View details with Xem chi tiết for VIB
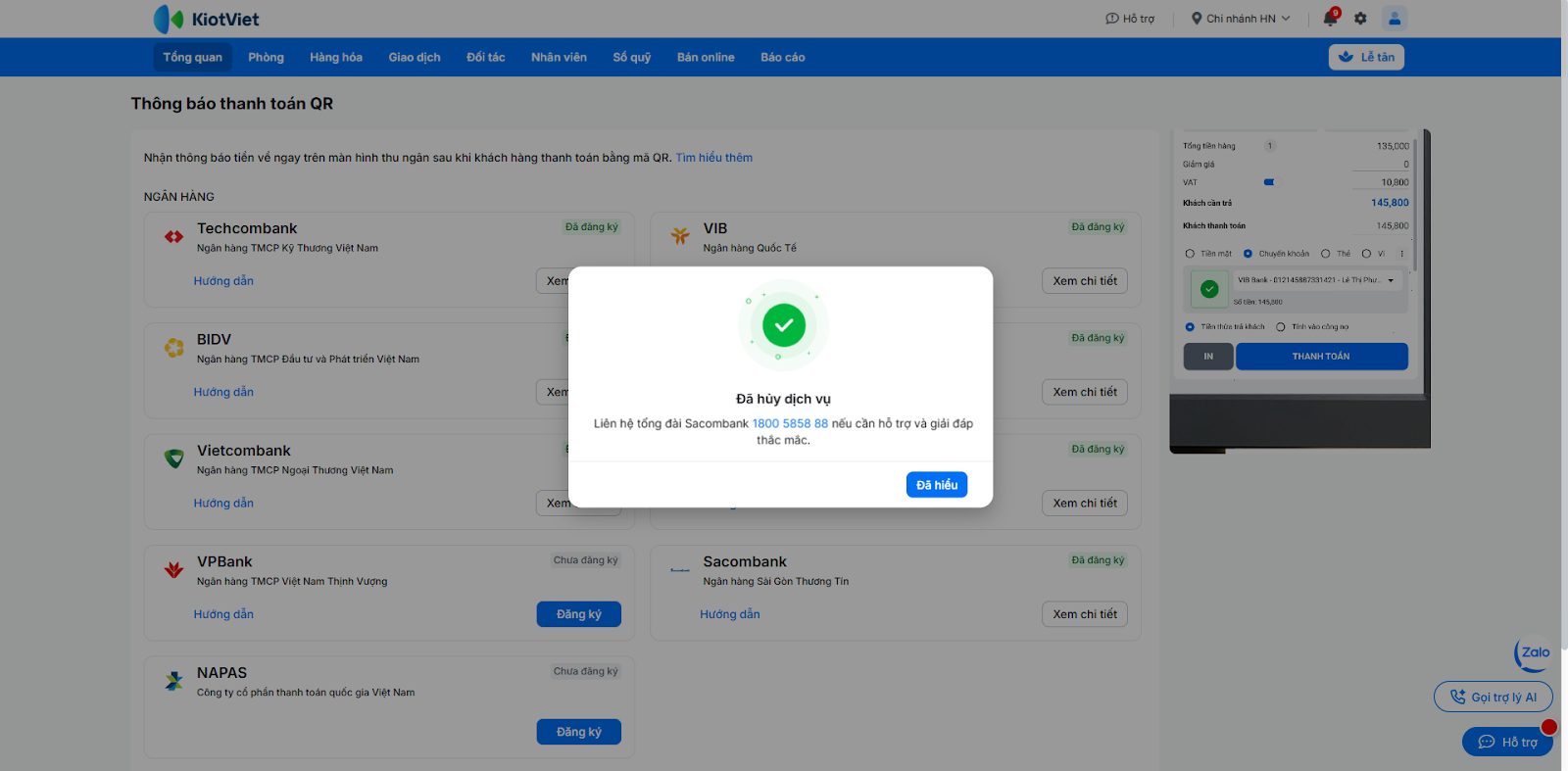The image size is (1568, 771). (x=1085, y=281)
